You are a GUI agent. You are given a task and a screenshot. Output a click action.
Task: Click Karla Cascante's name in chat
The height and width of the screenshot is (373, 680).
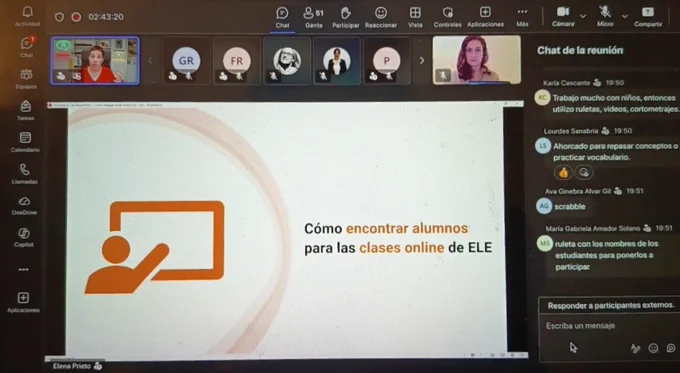pos(566,83)
